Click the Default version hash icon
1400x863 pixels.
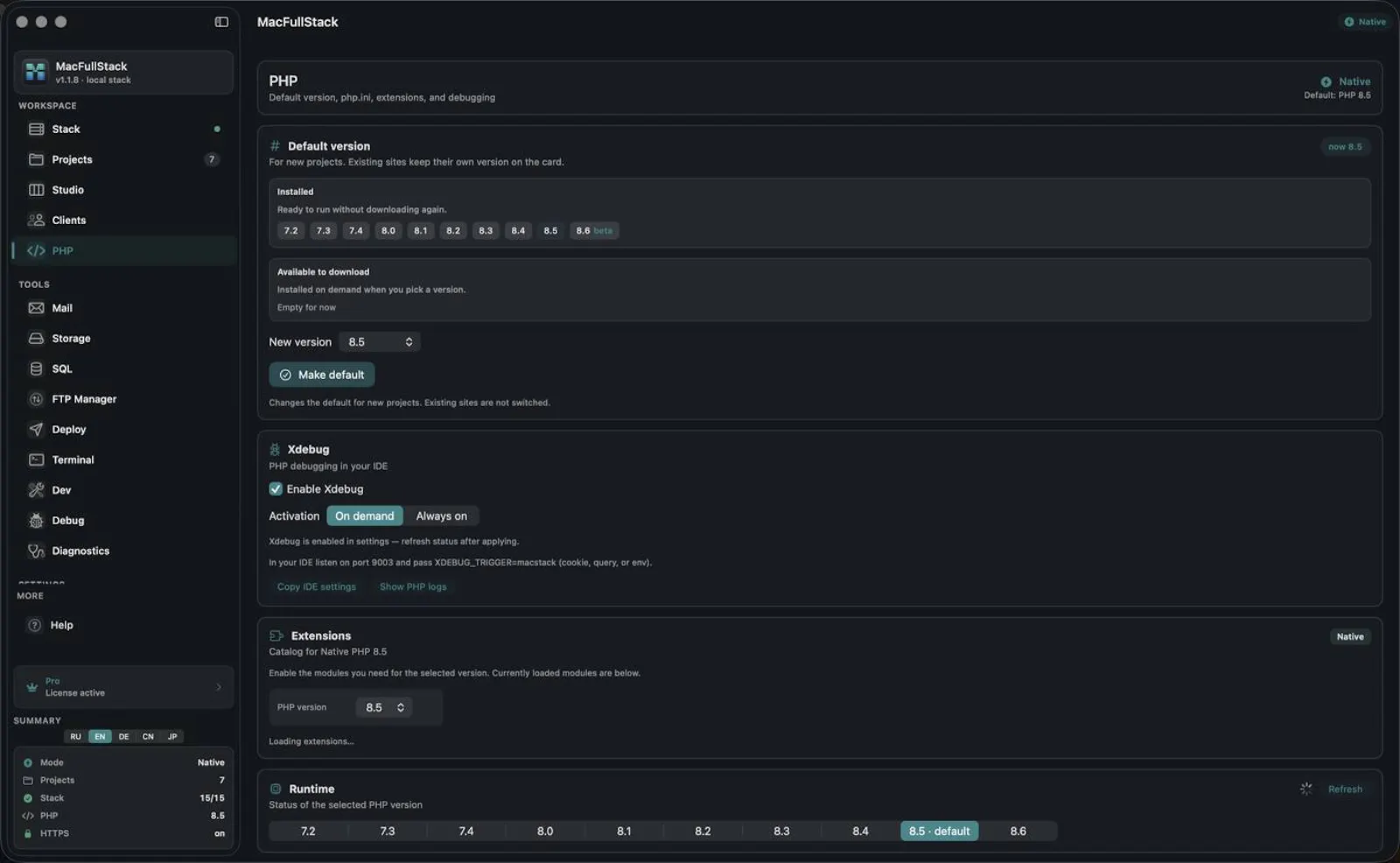click(275, 146)
